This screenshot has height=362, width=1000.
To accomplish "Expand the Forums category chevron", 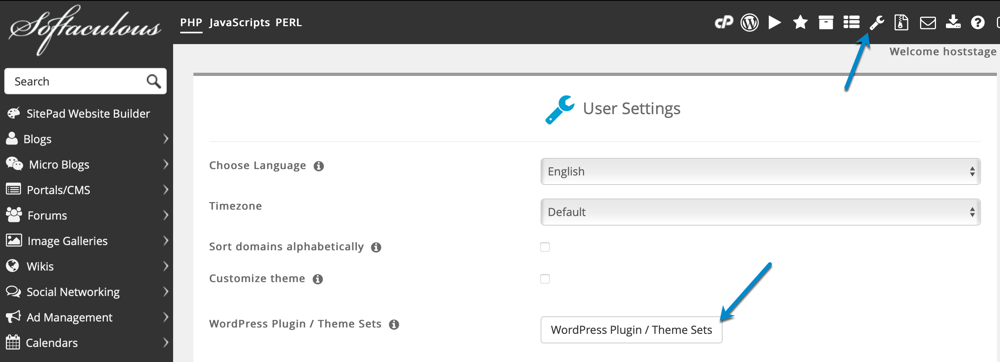I will pos(165,215).
